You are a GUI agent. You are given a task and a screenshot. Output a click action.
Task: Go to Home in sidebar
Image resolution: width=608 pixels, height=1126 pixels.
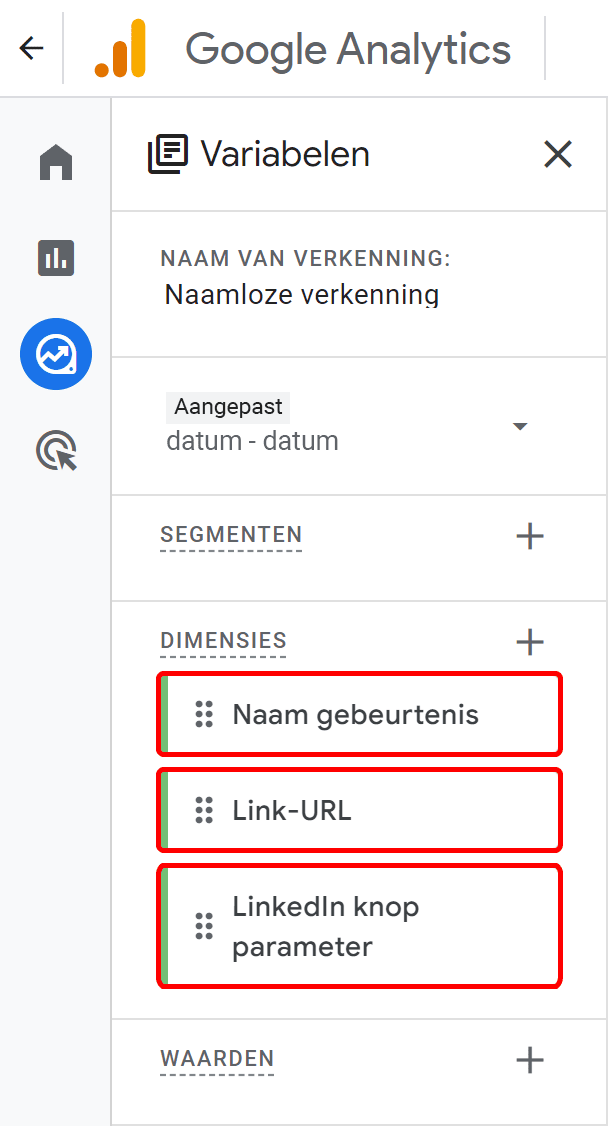coord(56,162)
